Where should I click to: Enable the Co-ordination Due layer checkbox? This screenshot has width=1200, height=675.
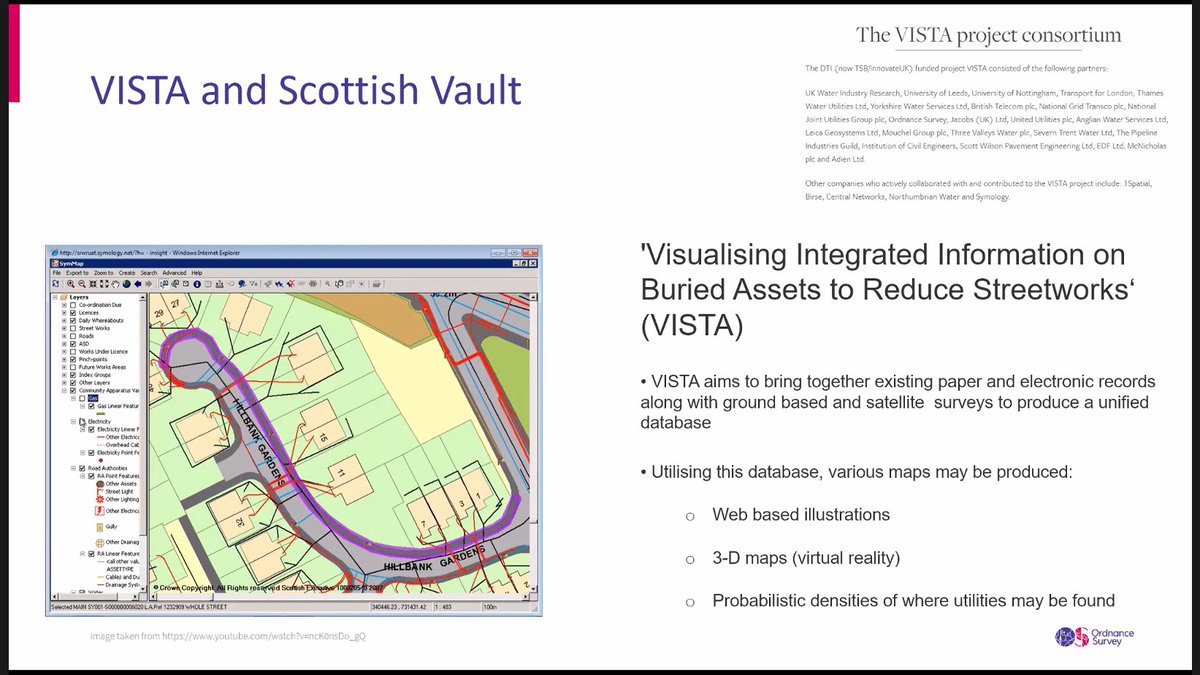[73, 305]
